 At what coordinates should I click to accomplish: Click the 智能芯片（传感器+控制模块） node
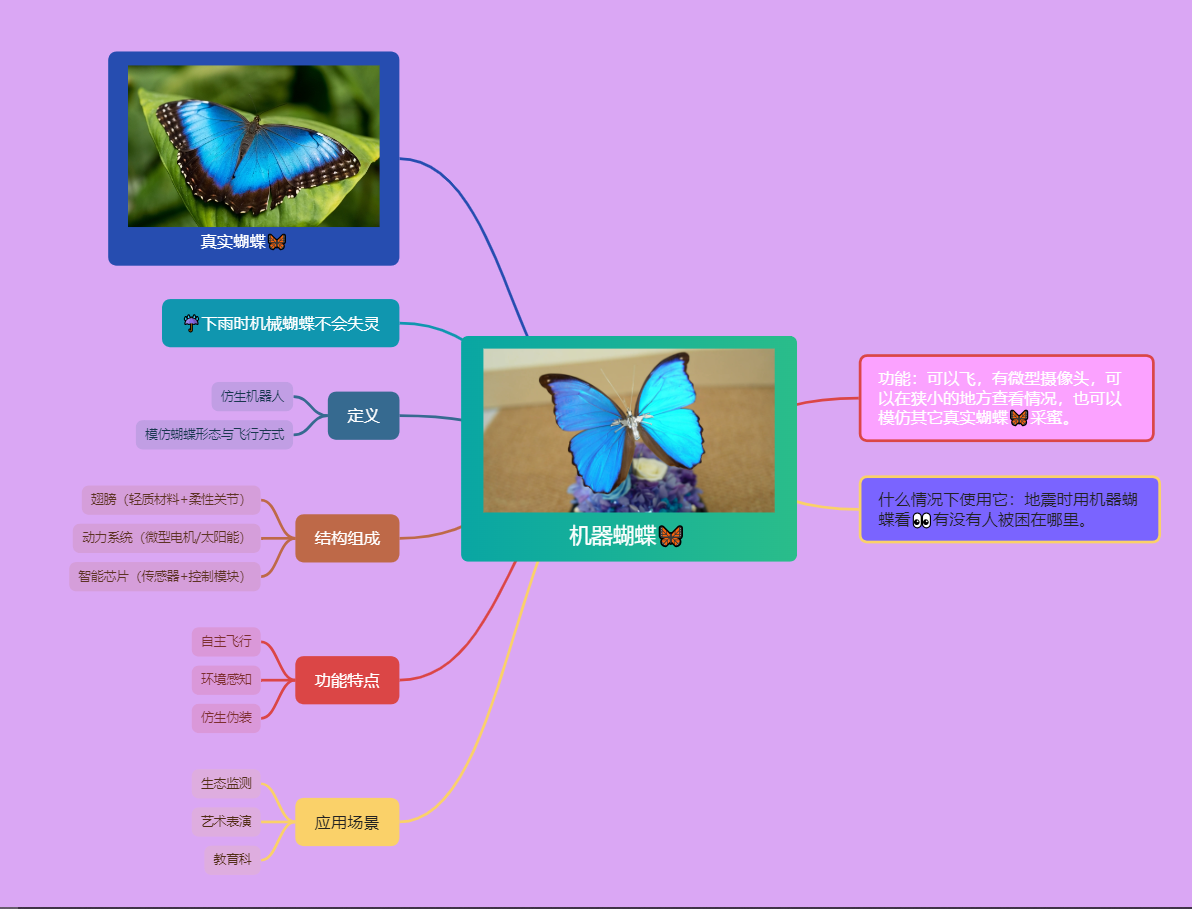165,576
